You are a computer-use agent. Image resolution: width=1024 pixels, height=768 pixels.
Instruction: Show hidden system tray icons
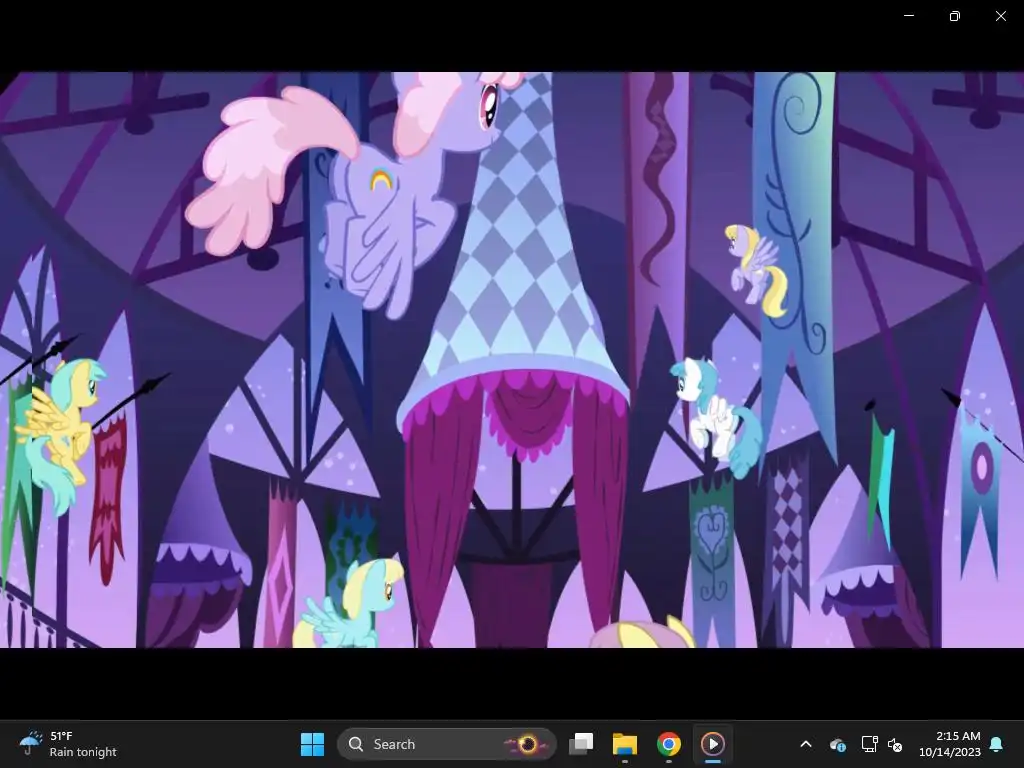(x=806, y=744)
